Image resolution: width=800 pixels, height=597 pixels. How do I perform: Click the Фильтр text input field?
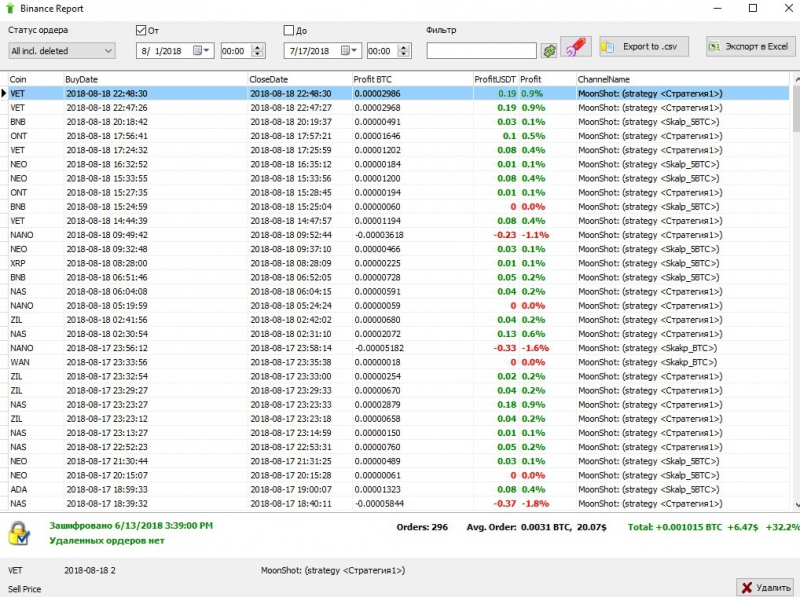point(482,51)
